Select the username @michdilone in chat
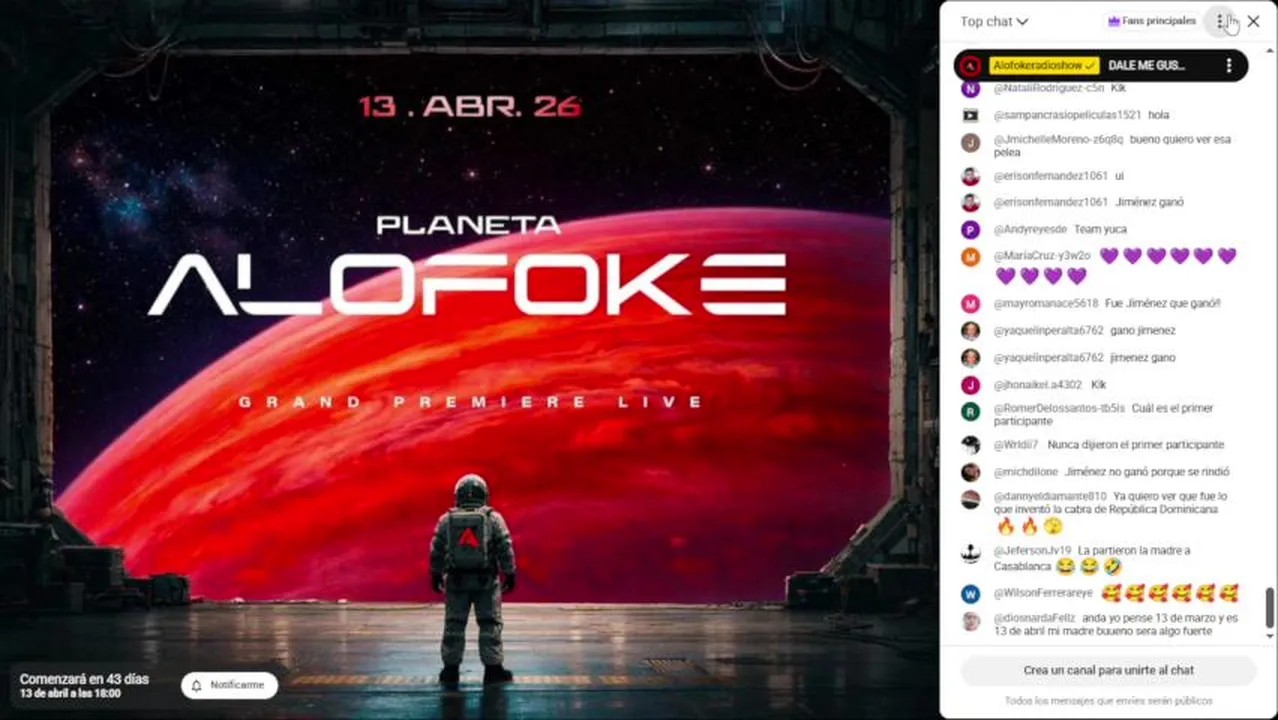 tap(1026, 472)
